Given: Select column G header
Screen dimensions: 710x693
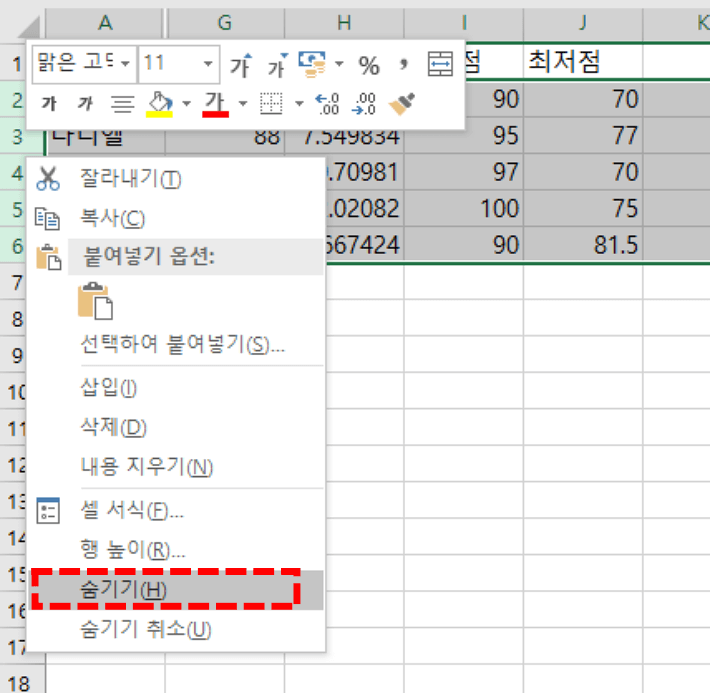Looking at the screenshot, I should coord(225,23).
